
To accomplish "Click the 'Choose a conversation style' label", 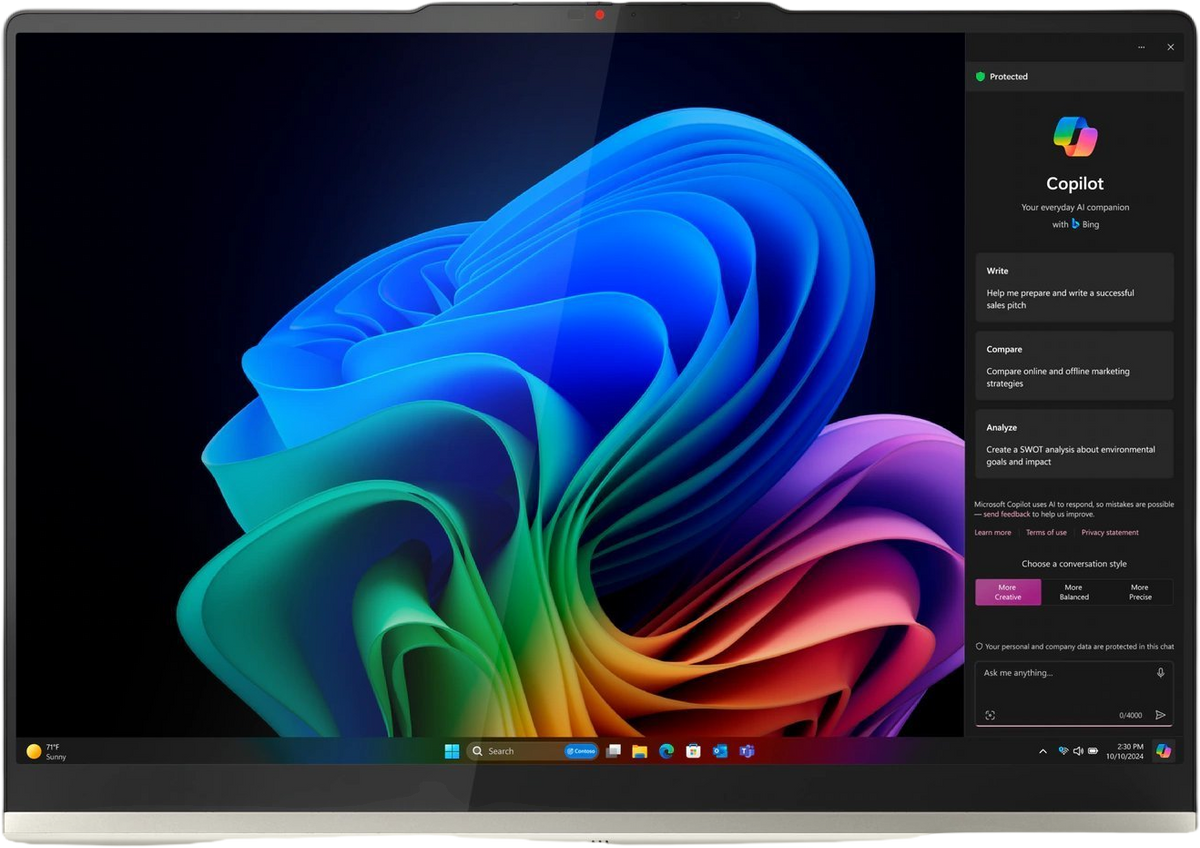I will click(x=1074, y=564).
